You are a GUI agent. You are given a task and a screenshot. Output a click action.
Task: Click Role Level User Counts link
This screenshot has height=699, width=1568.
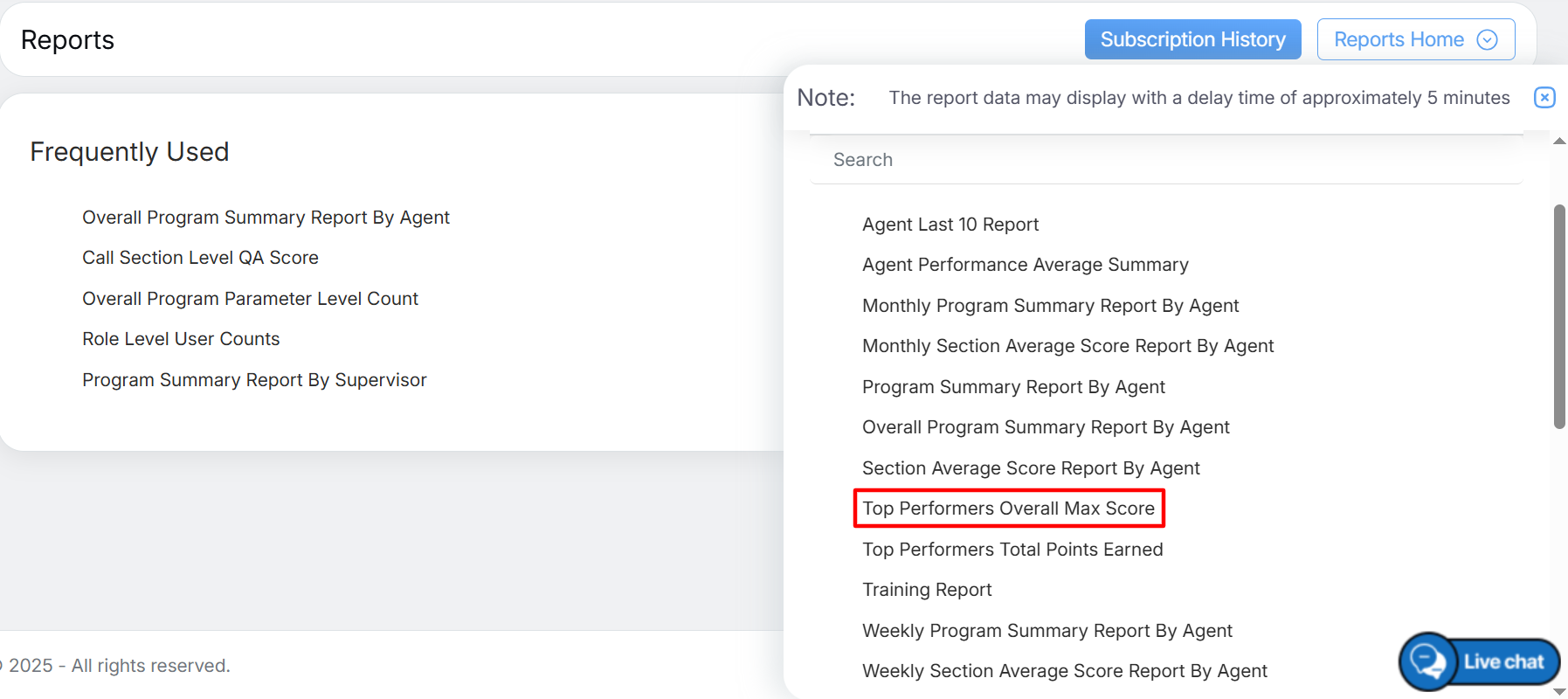tap(181, 339)
